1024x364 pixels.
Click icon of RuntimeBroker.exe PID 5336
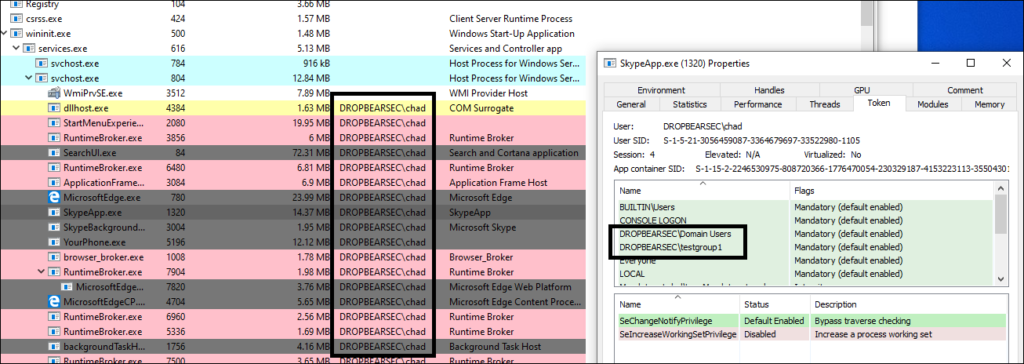54,331
